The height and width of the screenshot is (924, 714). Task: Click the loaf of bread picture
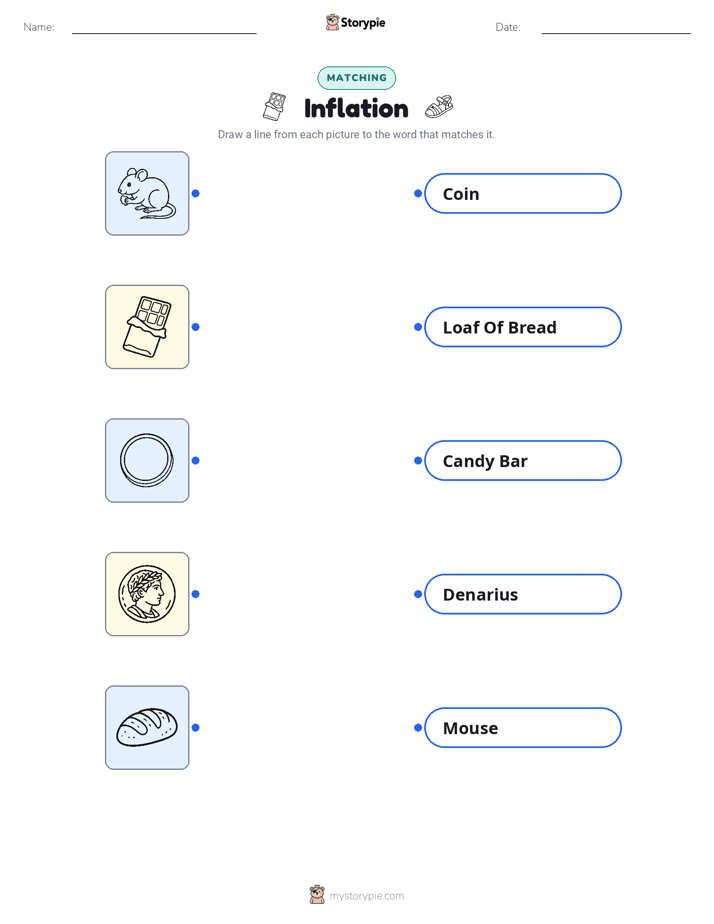coord(147,728)
